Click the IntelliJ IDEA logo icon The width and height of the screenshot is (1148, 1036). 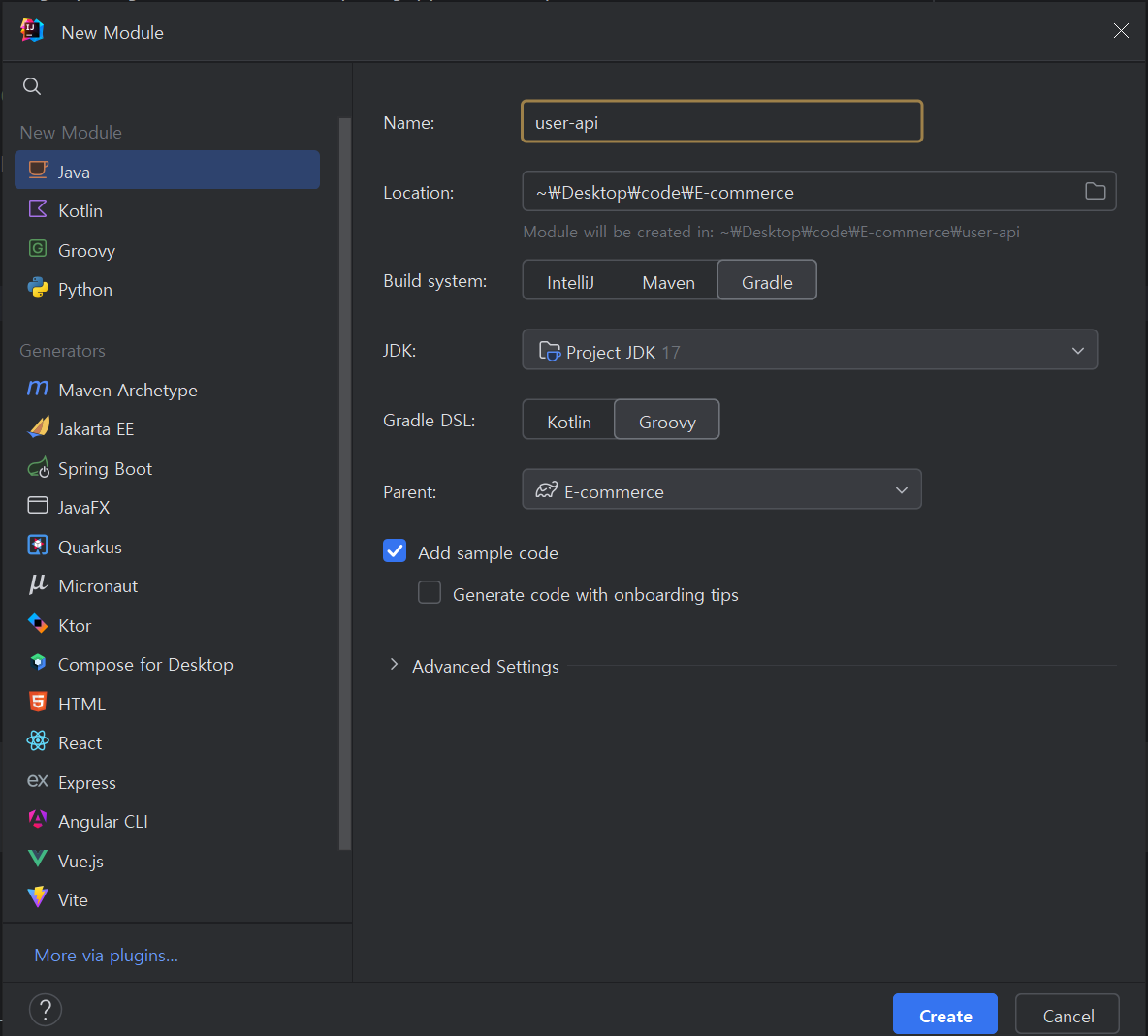coord(32,31)
